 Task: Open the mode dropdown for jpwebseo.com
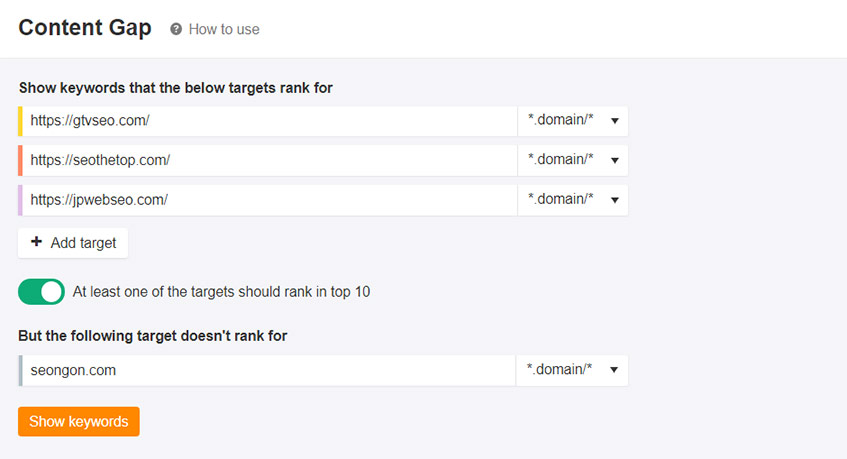(x=573, y=200)
